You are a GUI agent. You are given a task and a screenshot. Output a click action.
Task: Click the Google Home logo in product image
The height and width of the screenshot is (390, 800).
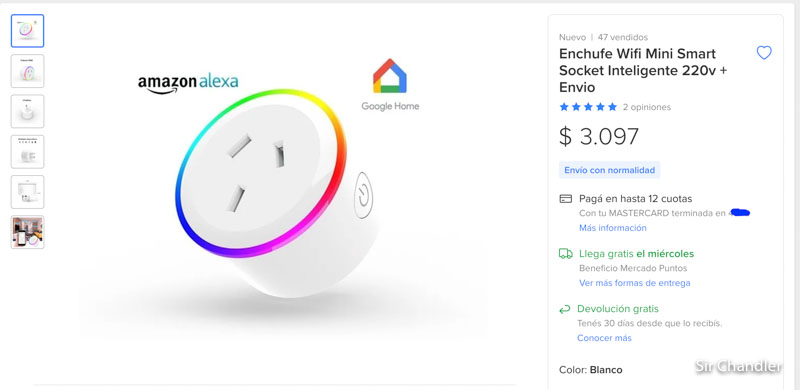click(390, 85)
